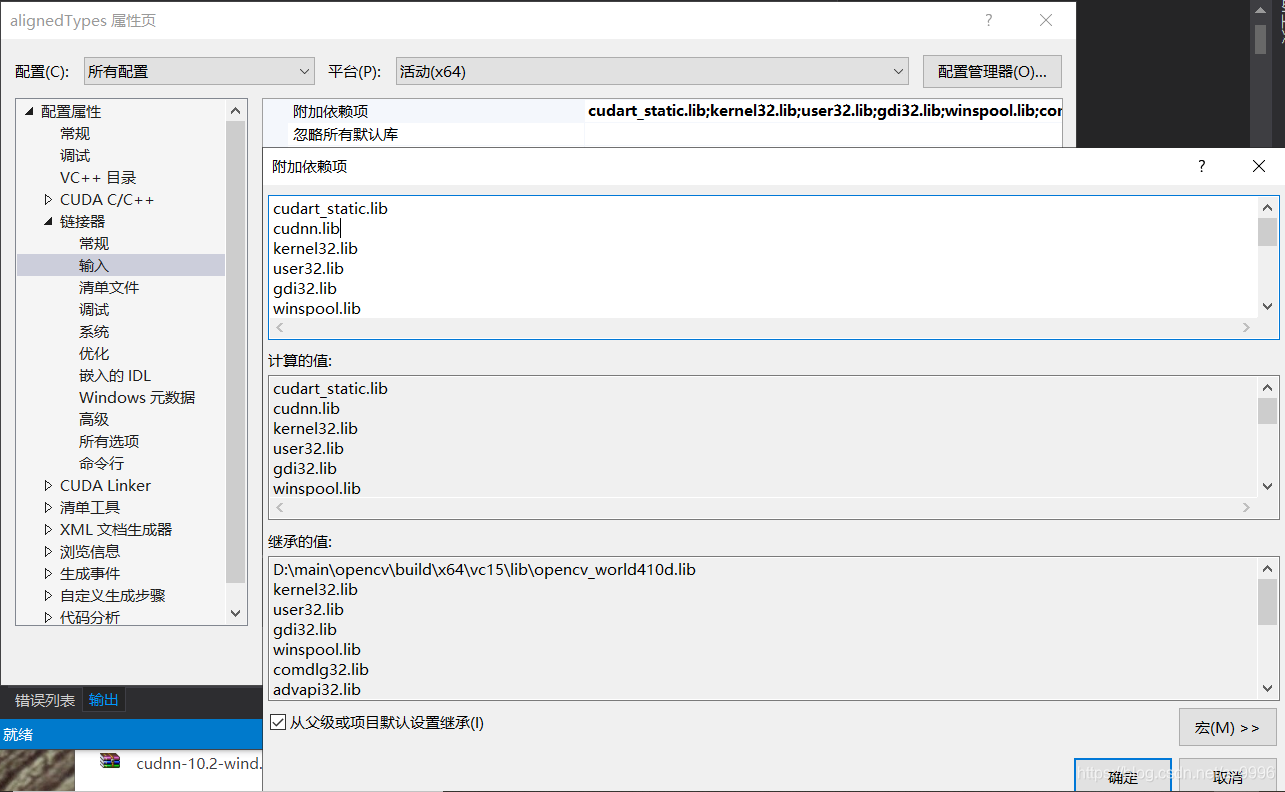1285x792 pixels.
Task: Expand the XML 文档生成器 node
Action: (x=48, y=529)
